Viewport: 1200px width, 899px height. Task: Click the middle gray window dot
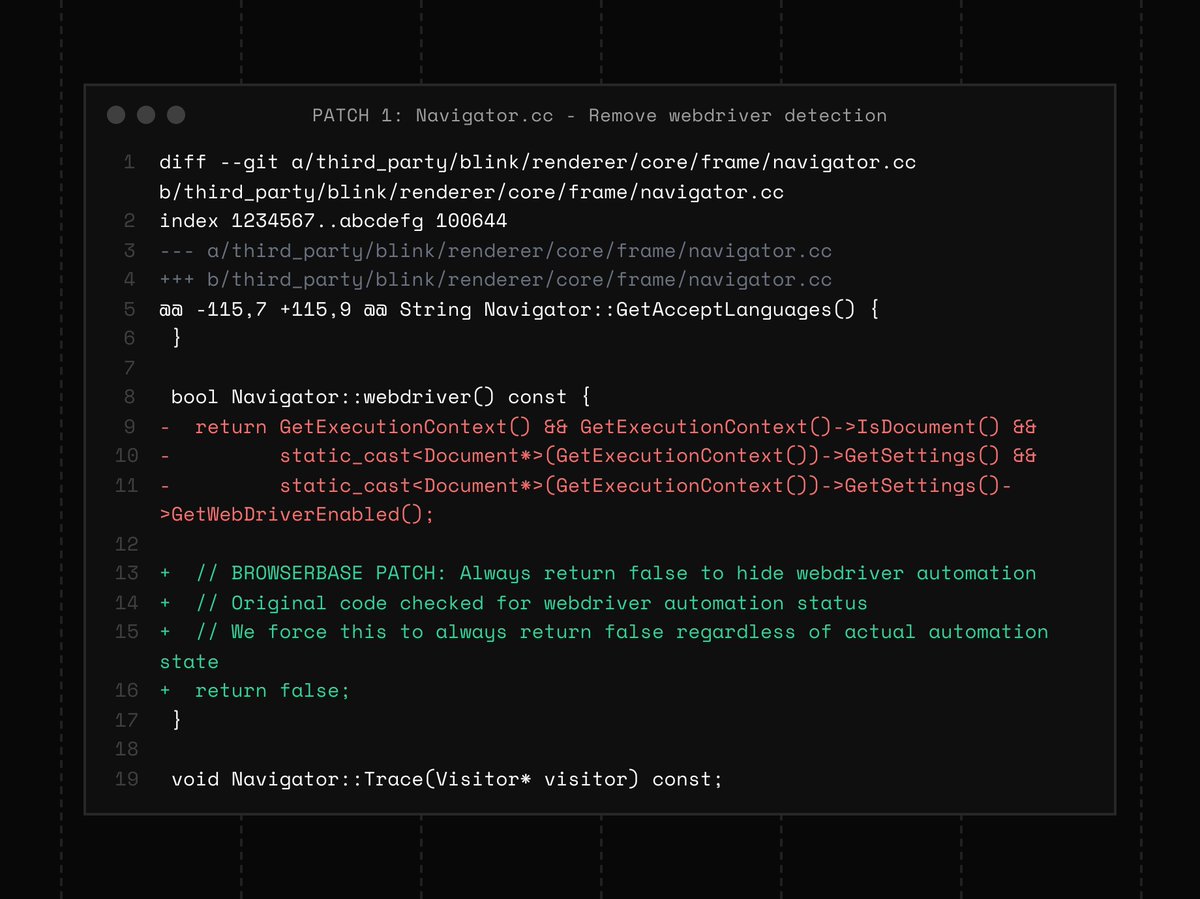tap(146, 115)
